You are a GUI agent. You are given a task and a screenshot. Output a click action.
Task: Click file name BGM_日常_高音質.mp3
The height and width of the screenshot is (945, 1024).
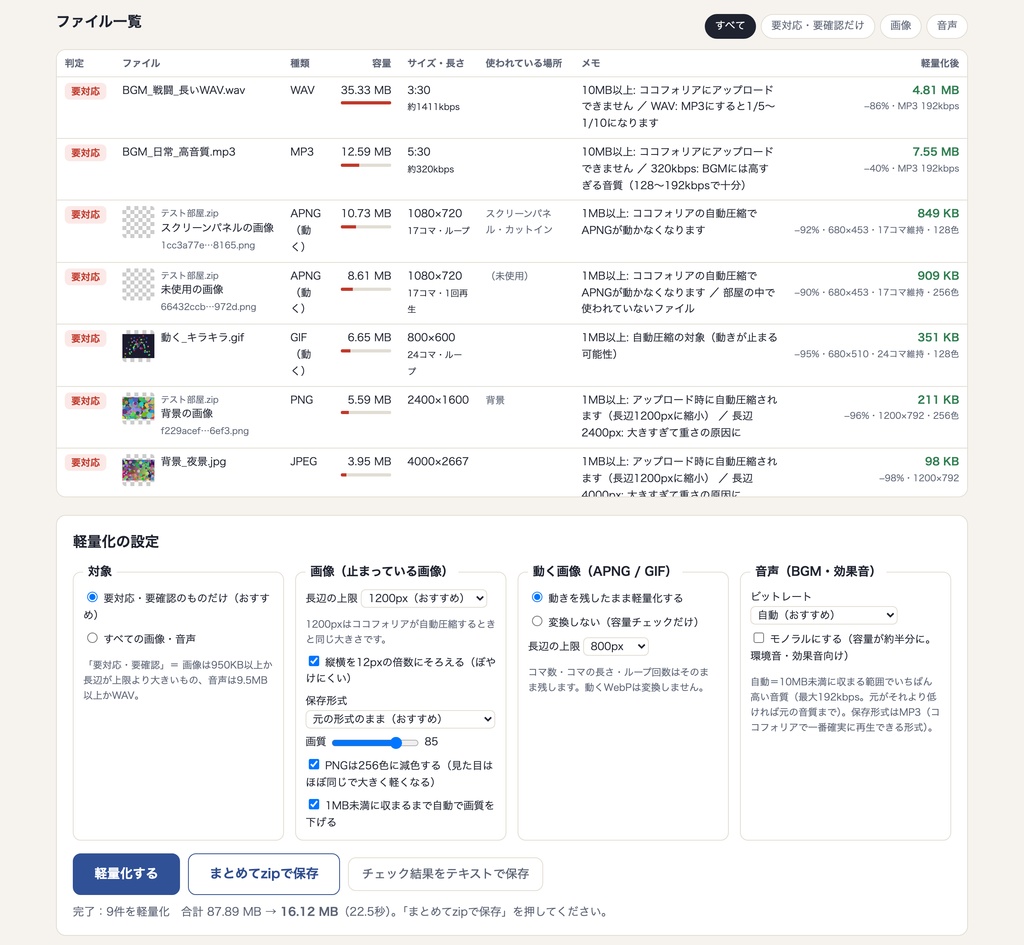click(179, 152)
